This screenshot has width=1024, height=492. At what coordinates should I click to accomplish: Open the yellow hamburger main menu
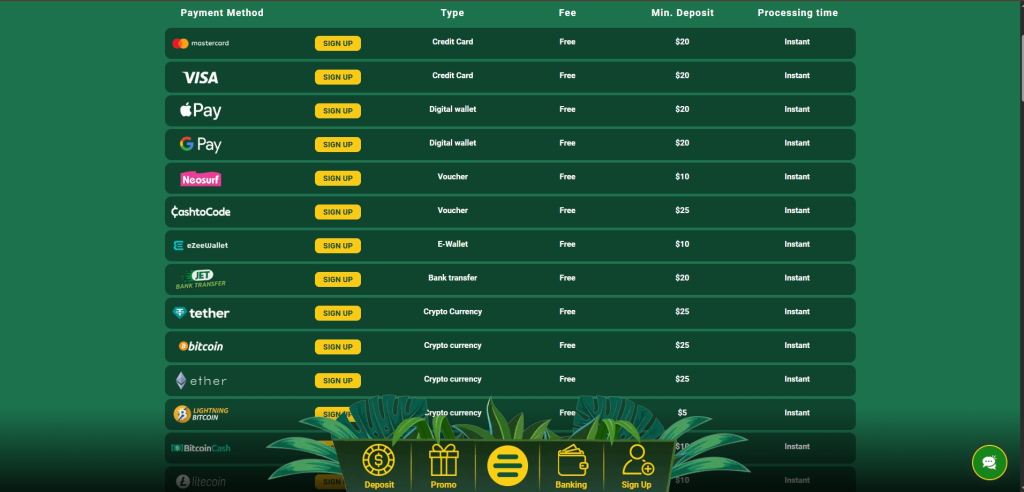coord(507,466)
